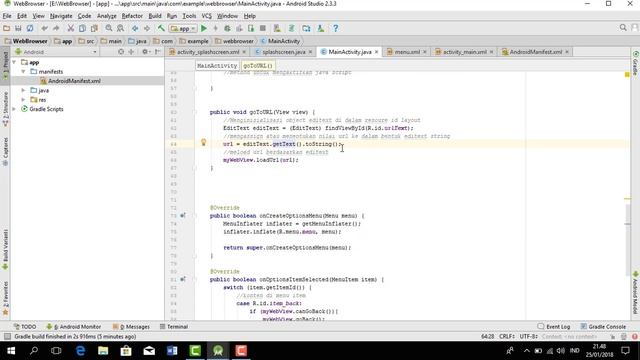Image resolution: width=640 pixels, height=360 pixels.
Task: Click the Paste icon in toolbar
Action: coord(94,28)
